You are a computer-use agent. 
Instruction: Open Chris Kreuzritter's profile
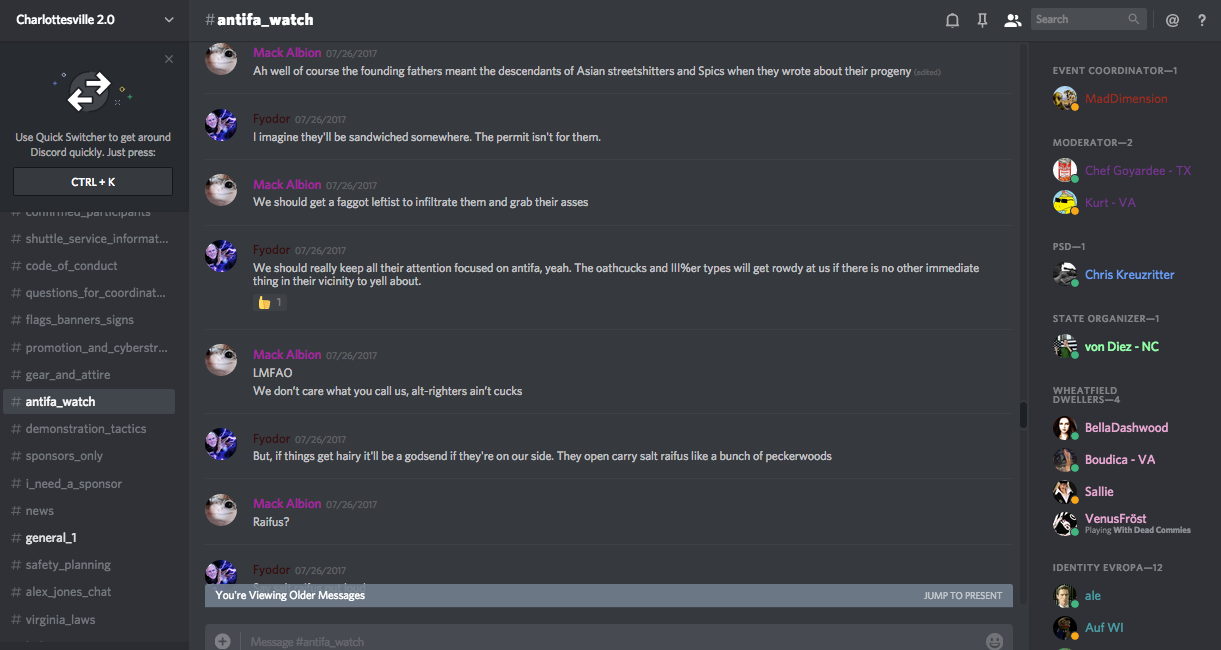1129,275
